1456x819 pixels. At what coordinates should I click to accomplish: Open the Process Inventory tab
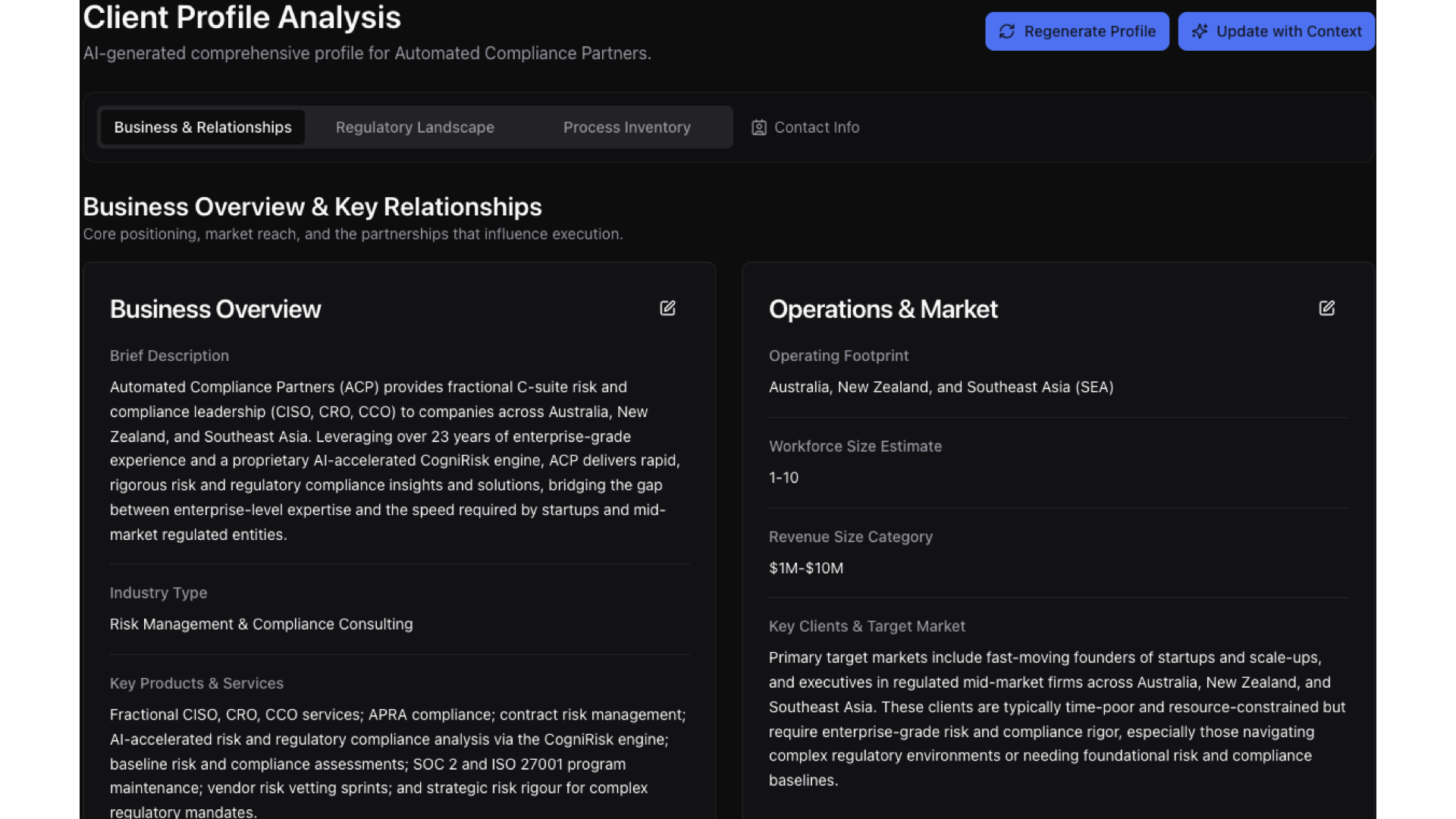626,127
